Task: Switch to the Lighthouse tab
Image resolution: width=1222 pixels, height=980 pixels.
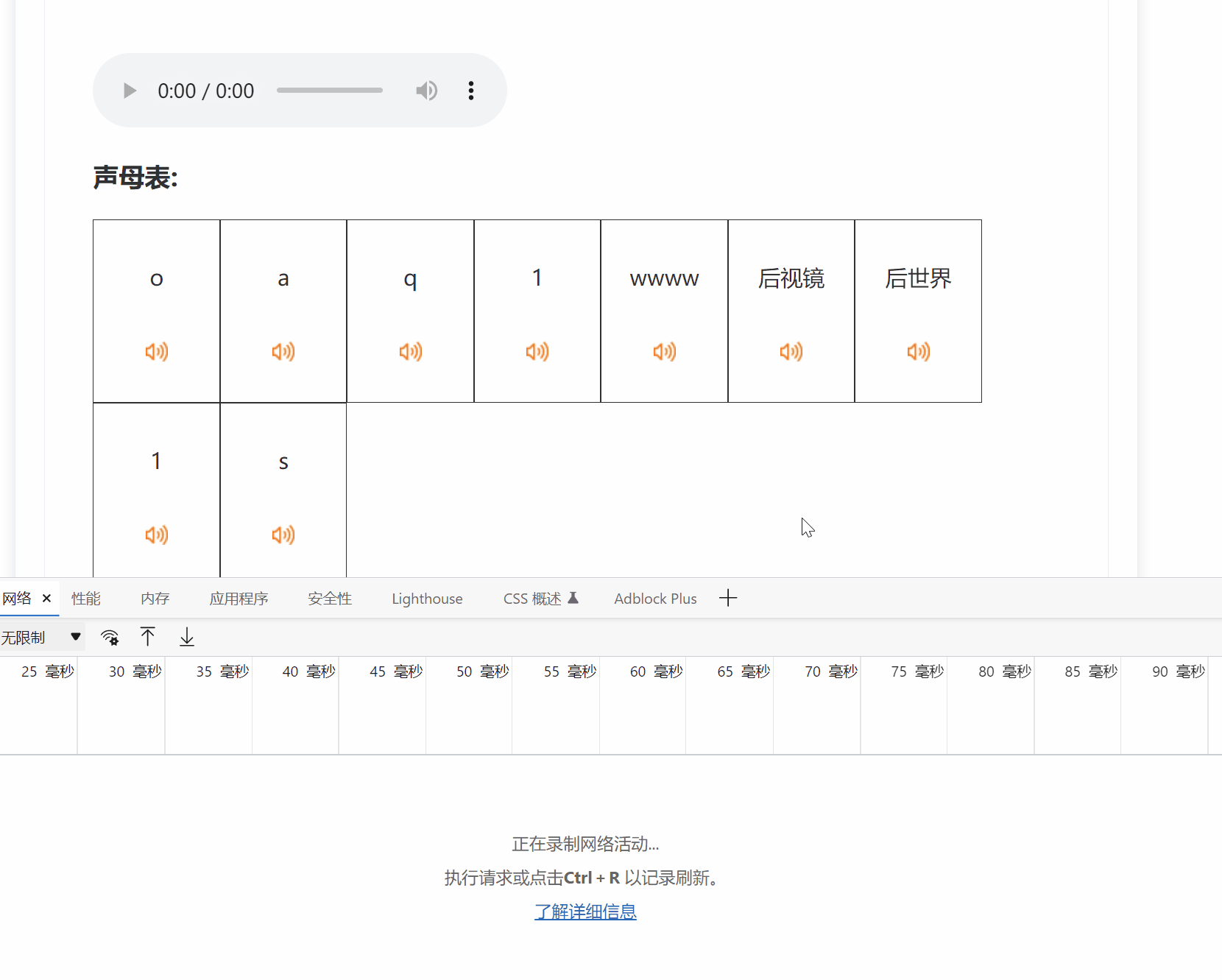Action: coord(427,599)
